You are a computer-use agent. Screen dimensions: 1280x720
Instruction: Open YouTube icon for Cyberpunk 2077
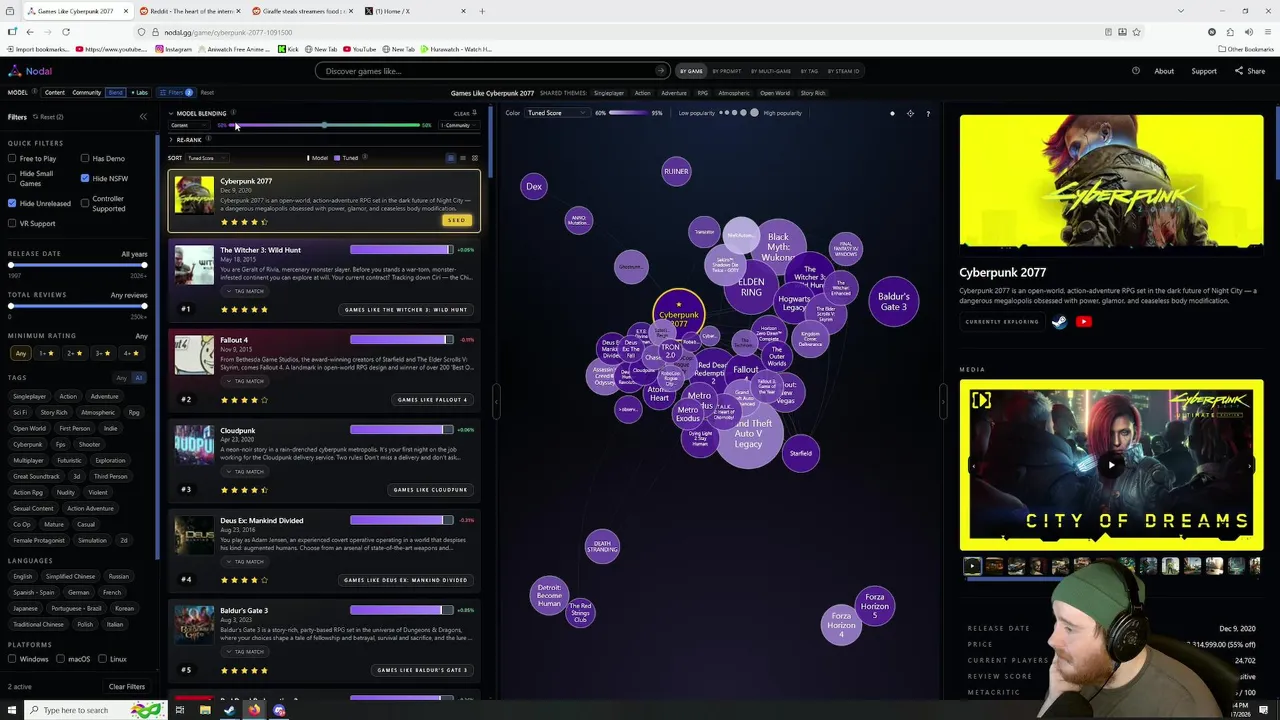coord(1084,322)
